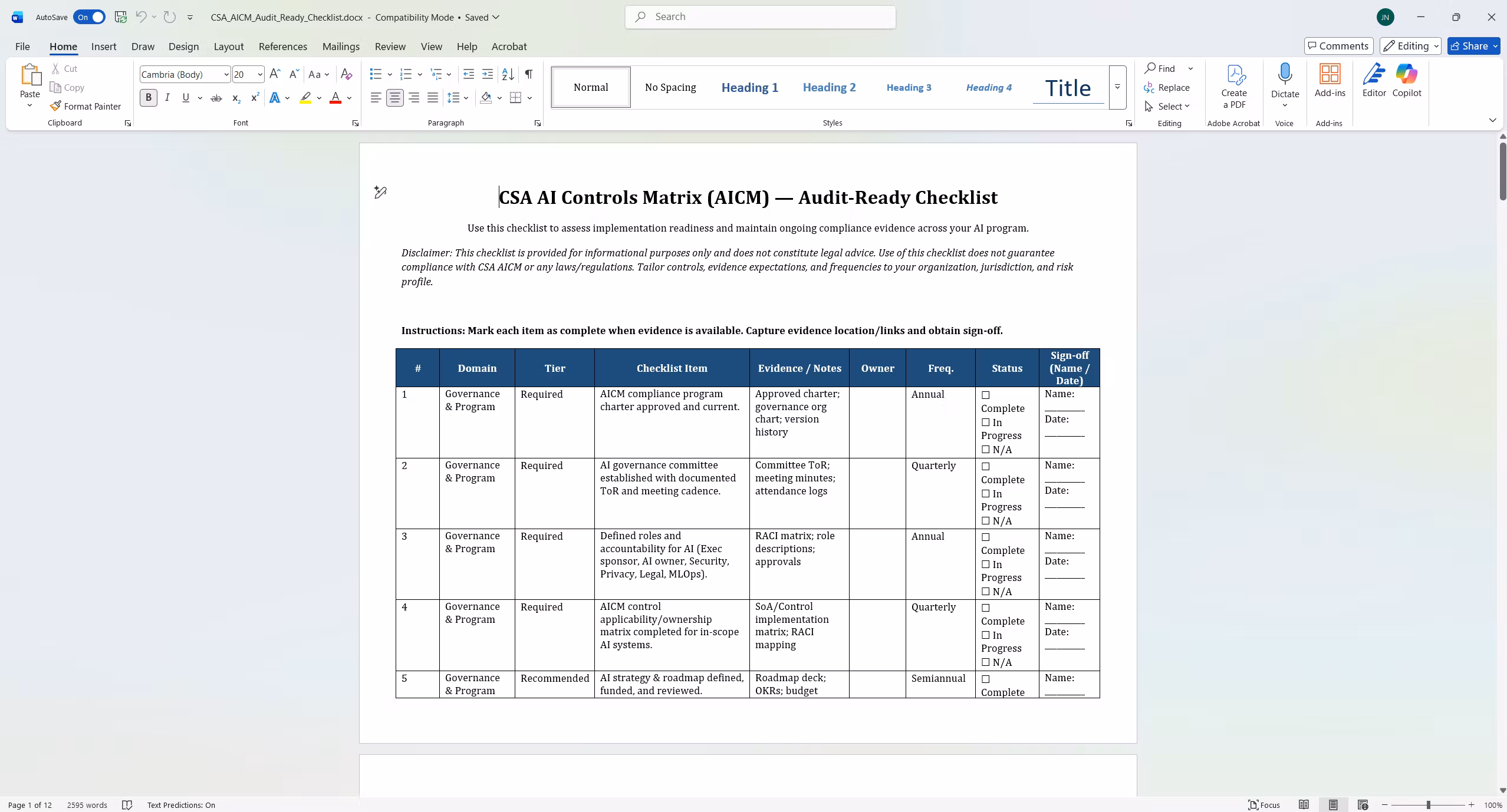Expand the numbering list options
1507x812 pixels.
[x=420, y=74]
